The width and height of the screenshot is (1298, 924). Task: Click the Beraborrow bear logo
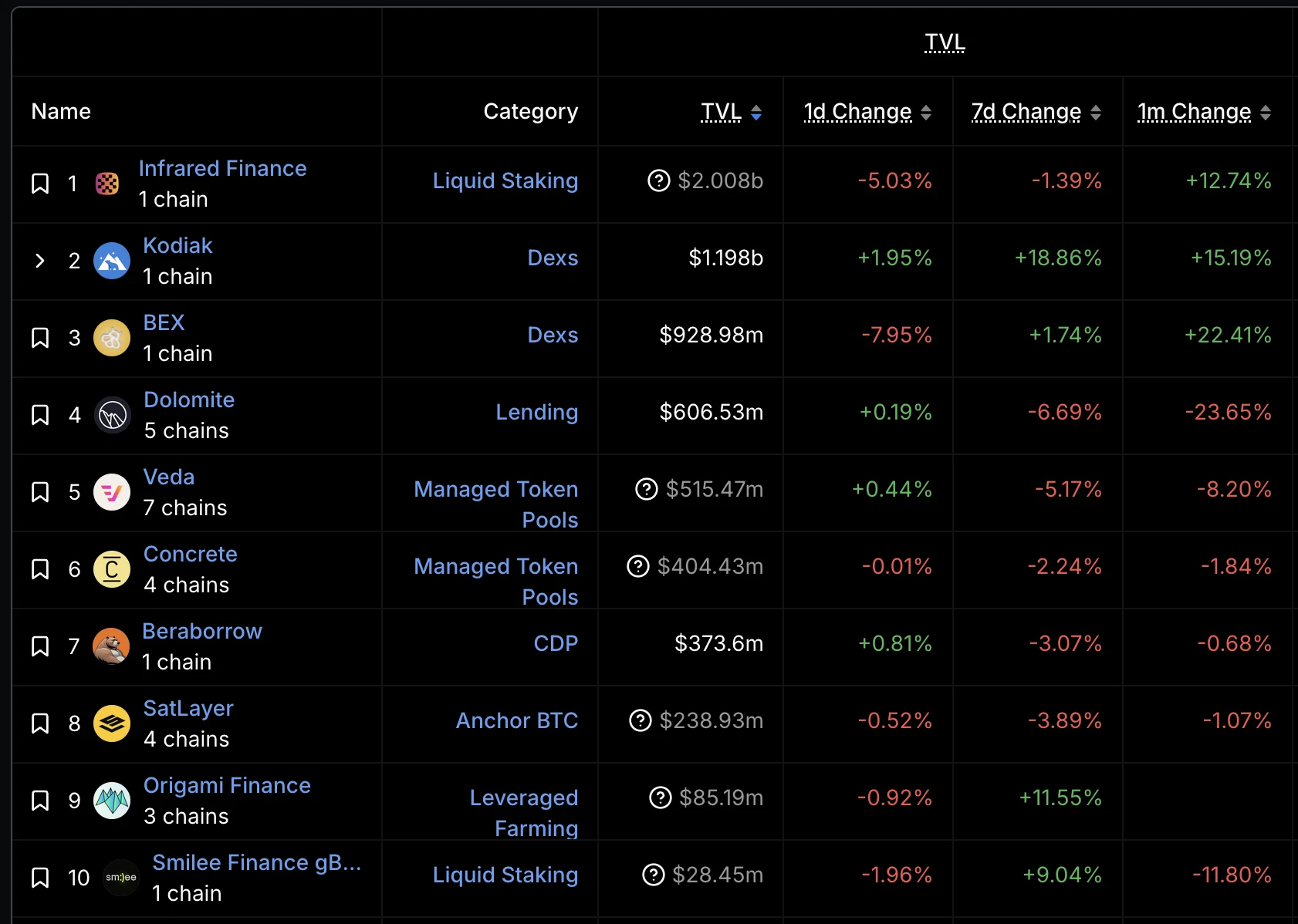point(111,646)
